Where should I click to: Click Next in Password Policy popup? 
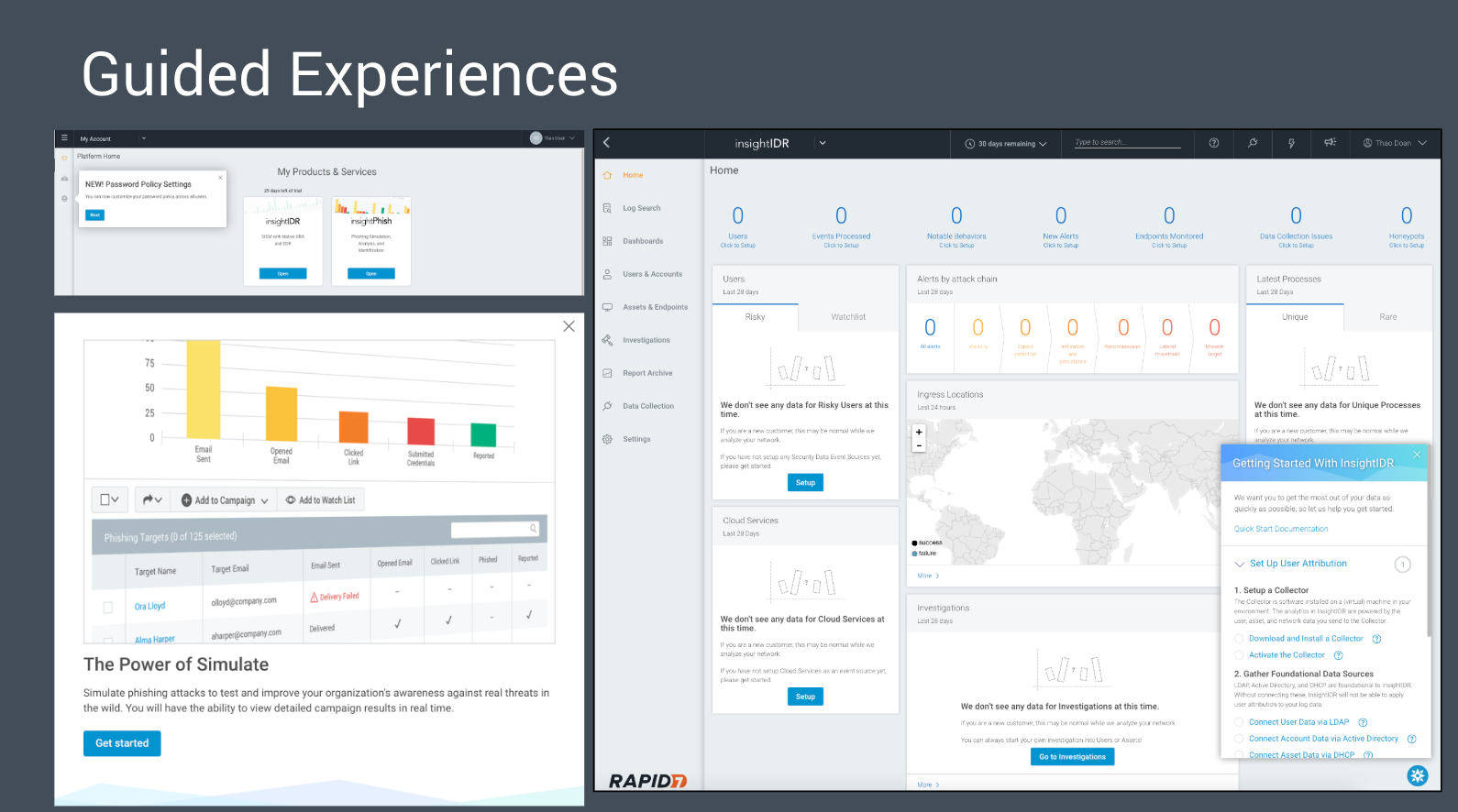[94, 215]
